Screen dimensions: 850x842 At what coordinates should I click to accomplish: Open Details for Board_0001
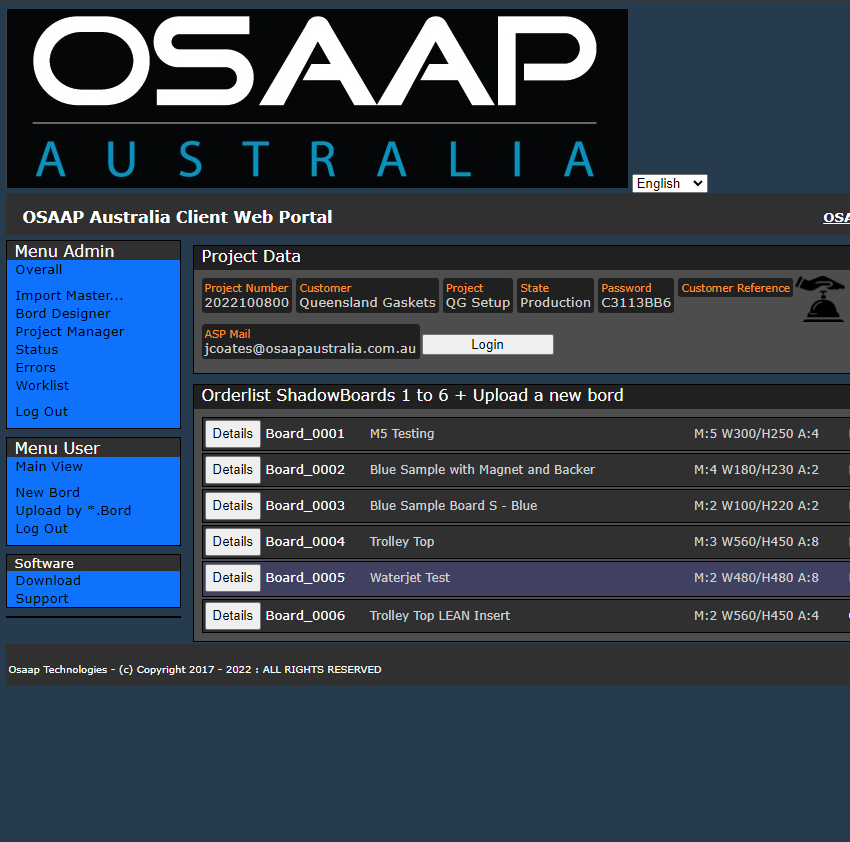click(x=233, y=434)
